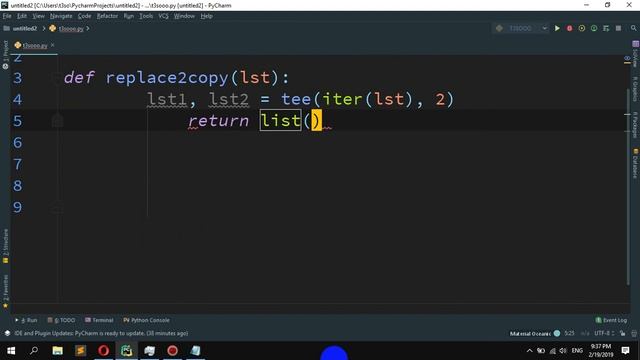Open the Edit menu
This screenshot has height=360, width=640.
pos(22,16)
